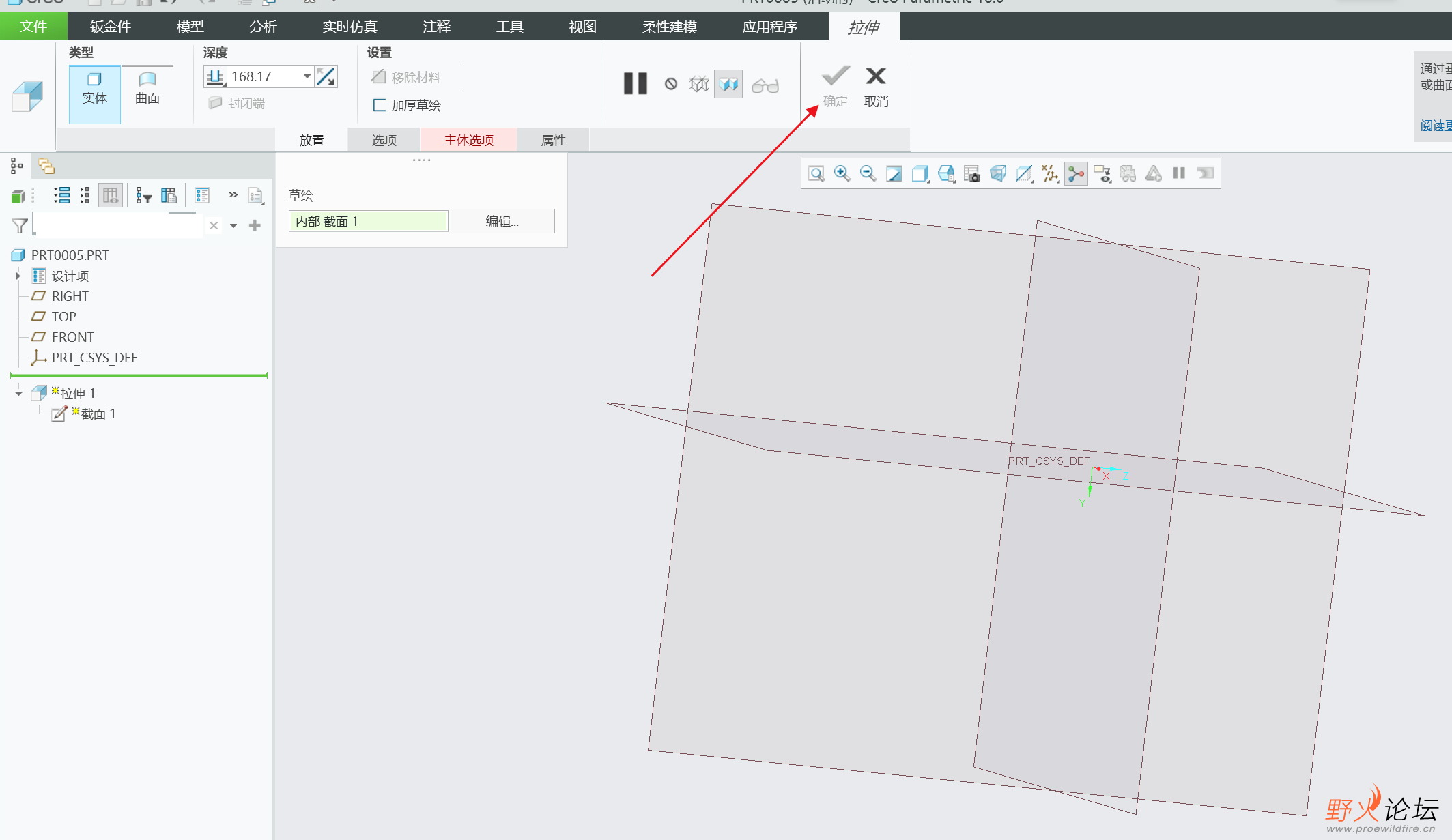Open the saved orientations dropdown

coord(946,173)
